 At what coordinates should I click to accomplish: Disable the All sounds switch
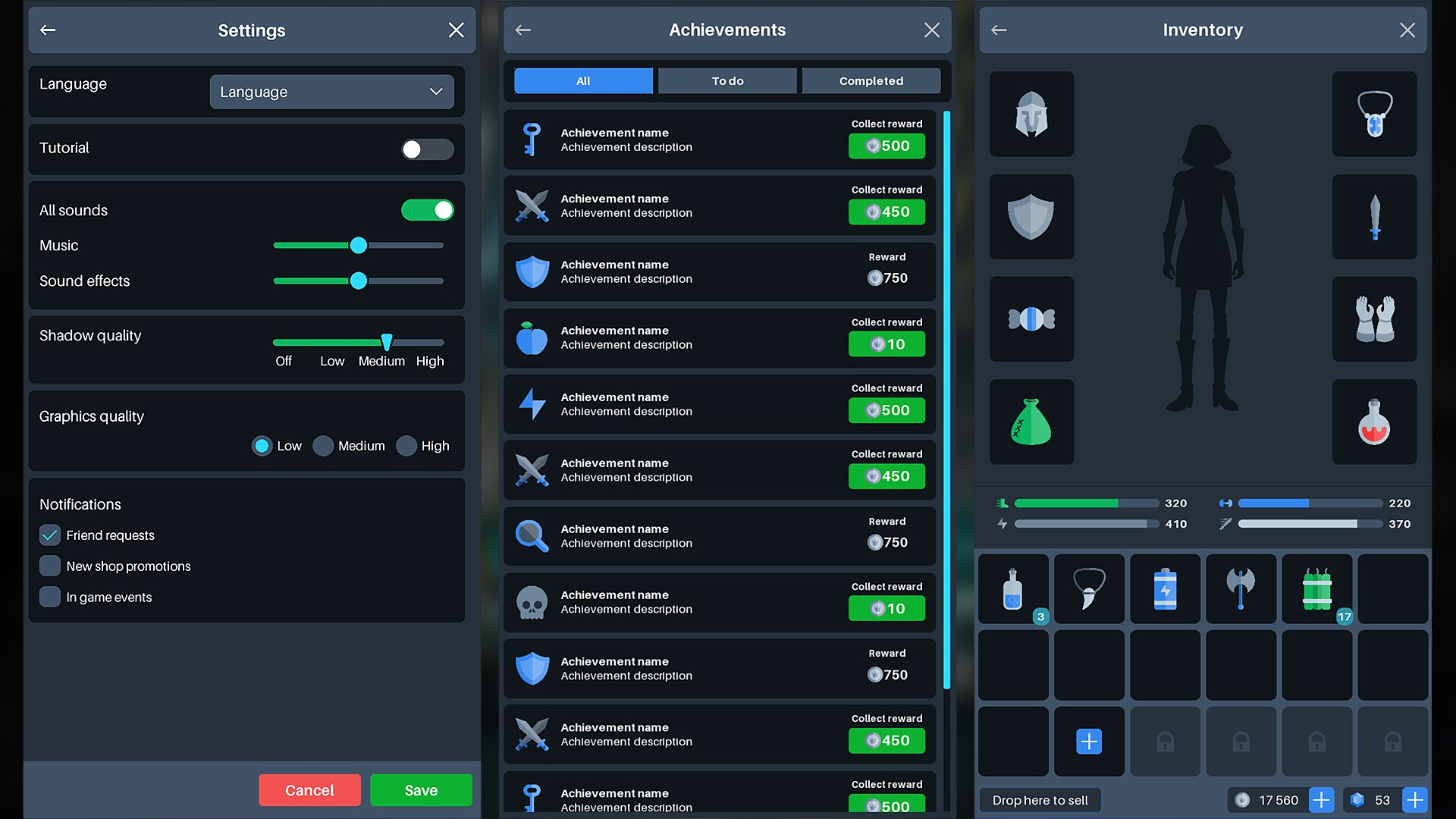pyautogui.click(x=427, y=210)
